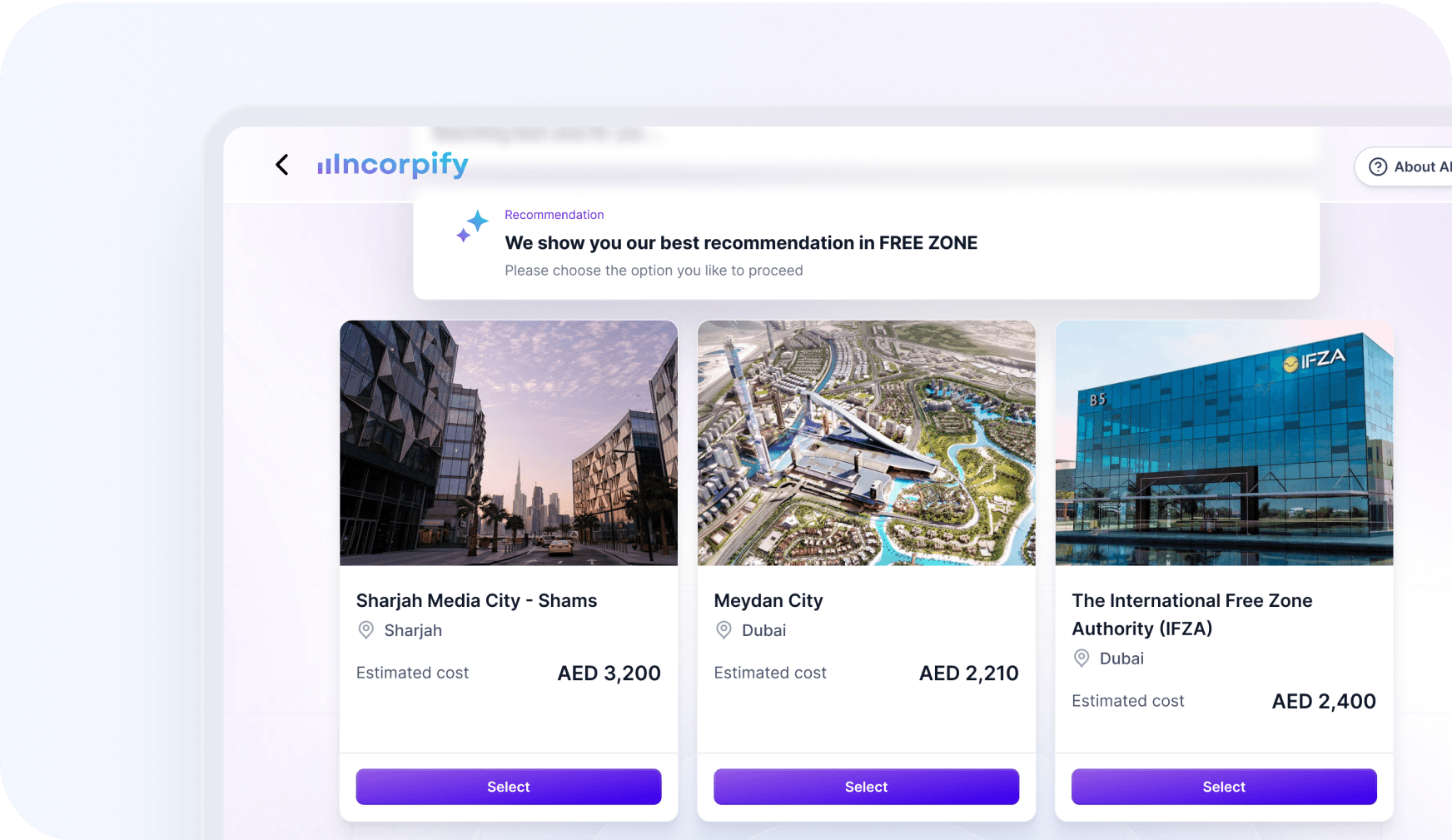
Task: Click the IFZA card's location pin icon
Action: (1082, 659)
